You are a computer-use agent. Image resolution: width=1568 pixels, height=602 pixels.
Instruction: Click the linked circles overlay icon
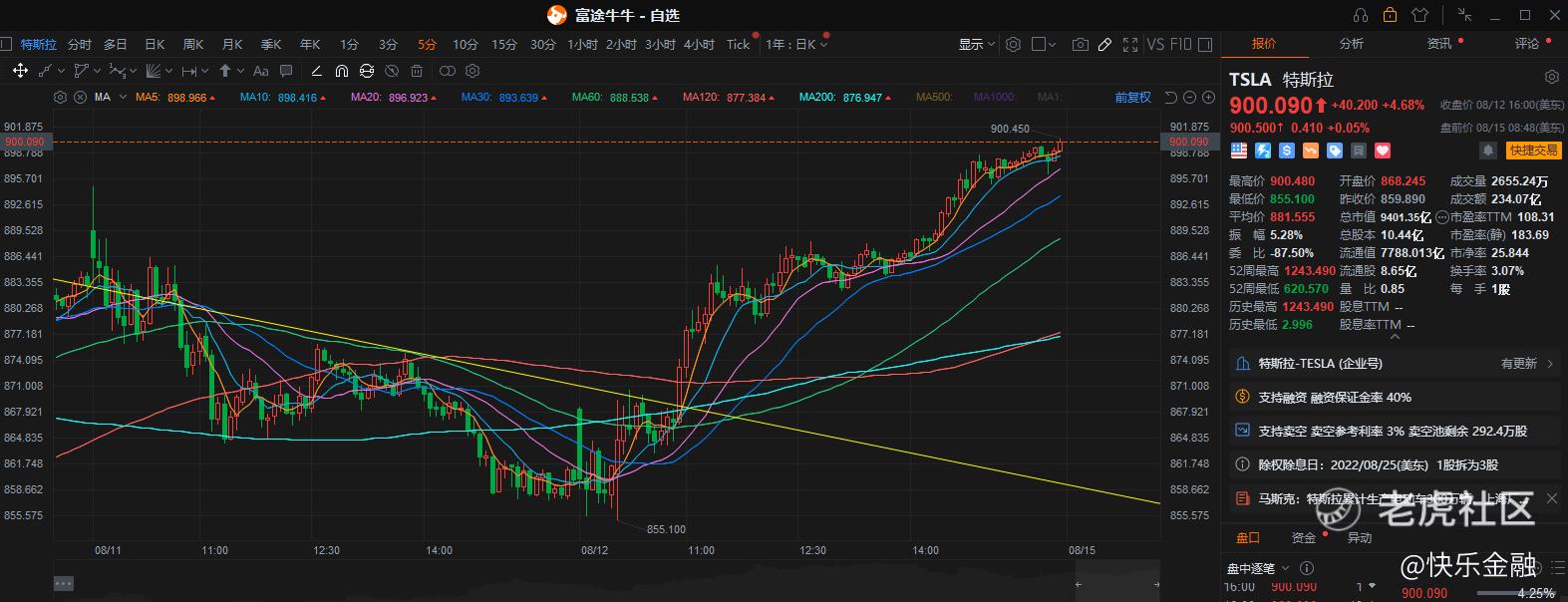(x=448, y=71)
